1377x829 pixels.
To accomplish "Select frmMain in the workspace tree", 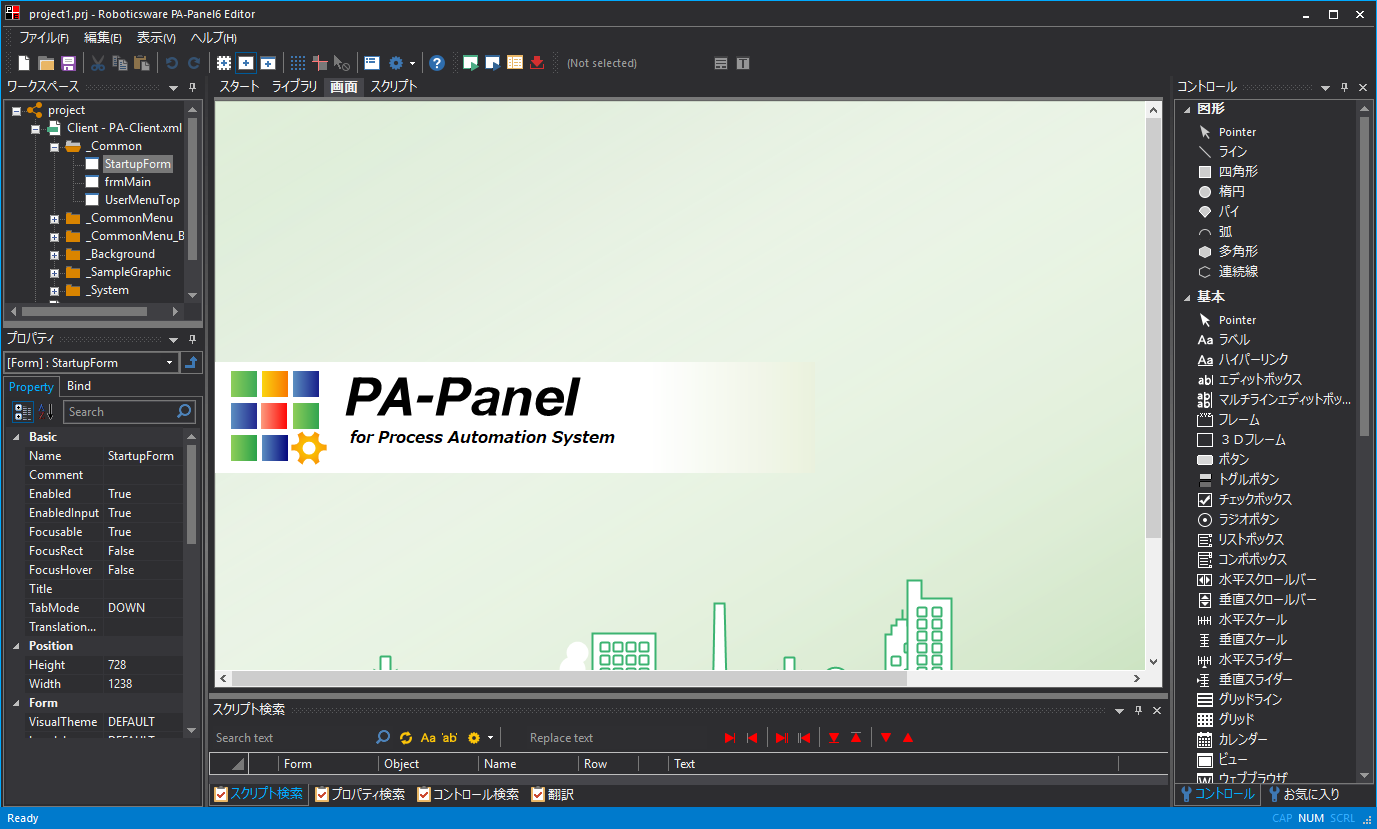I will pos(128,182).
